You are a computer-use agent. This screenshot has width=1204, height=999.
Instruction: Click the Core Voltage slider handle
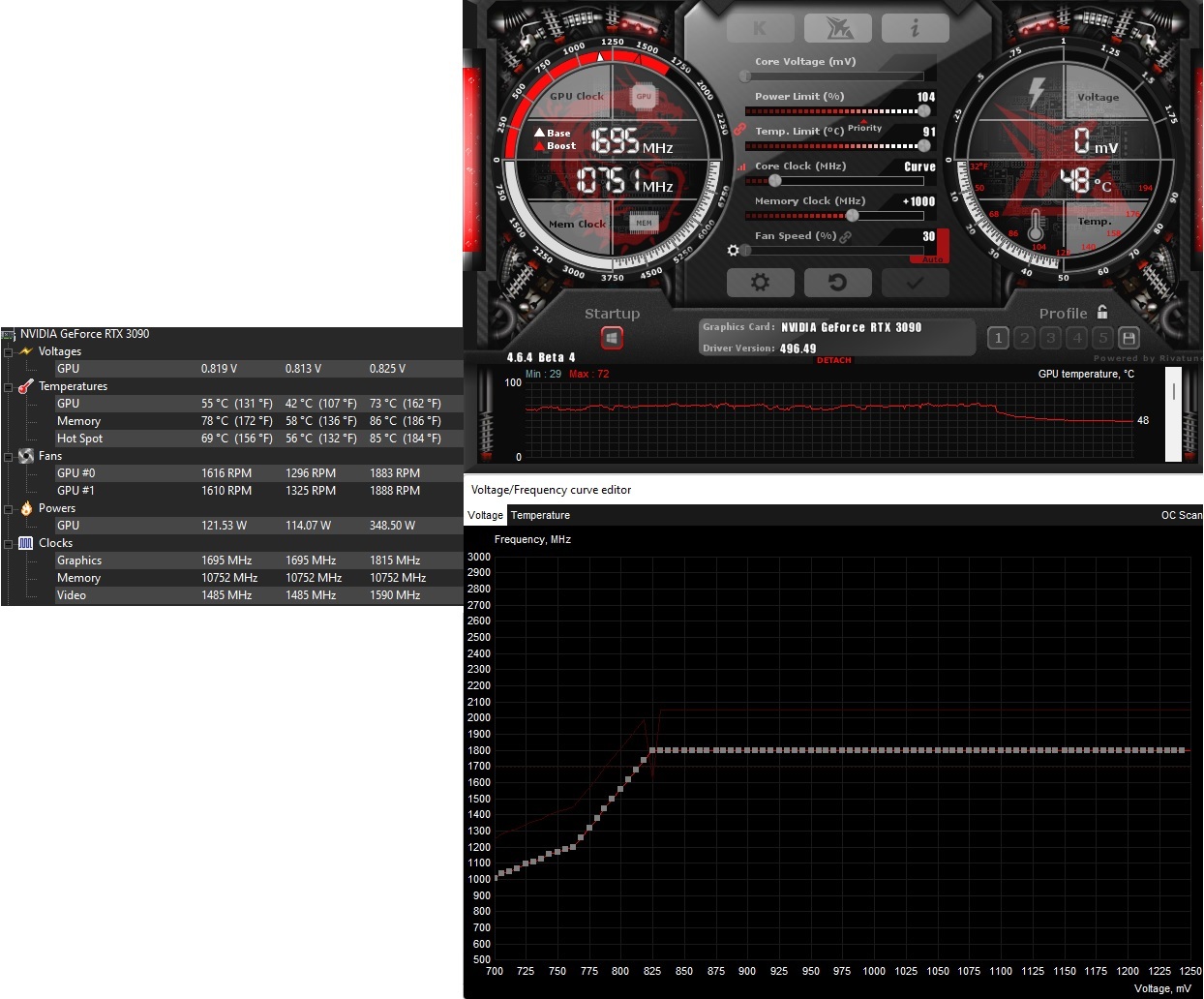(745, 76)
